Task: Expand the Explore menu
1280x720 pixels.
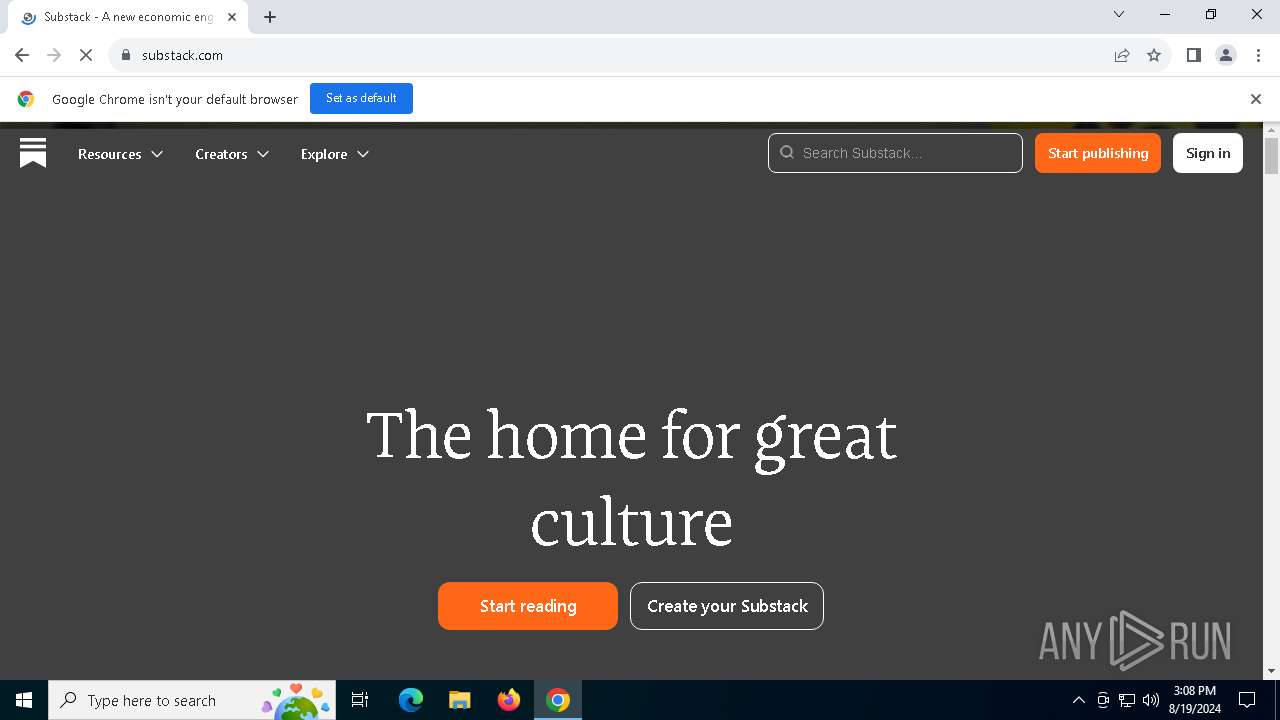Action: [335, 154]
